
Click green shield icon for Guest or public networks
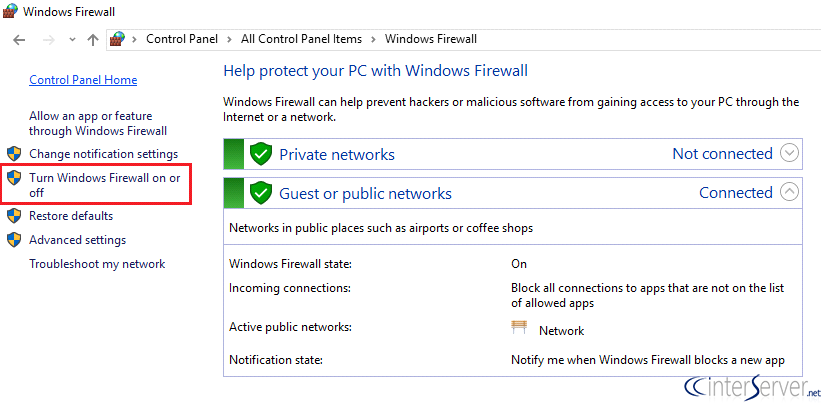click(x=261, y=194)
